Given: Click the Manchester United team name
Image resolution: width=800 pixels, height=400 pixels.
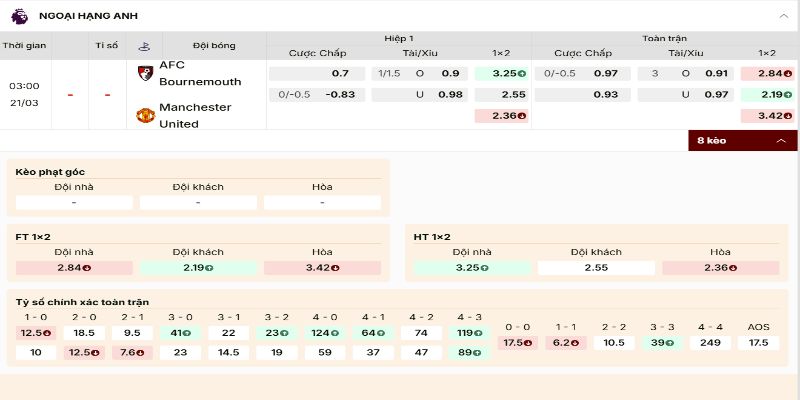Looking at the screenshot, I should click(x=195, y=115).
